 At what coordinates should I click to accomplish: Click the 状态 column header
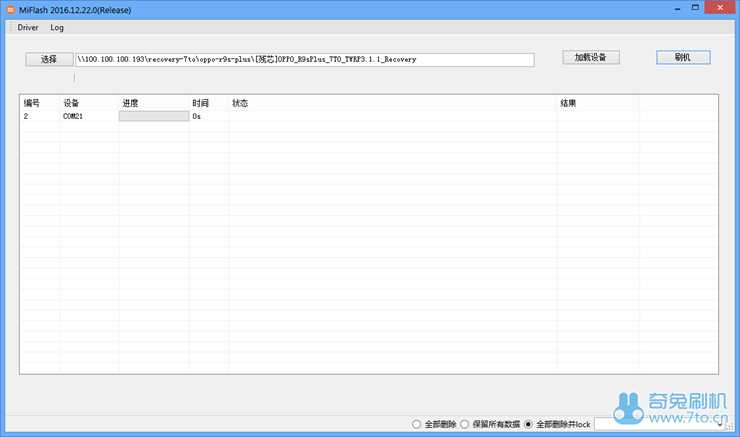pyautogui.click(x=240, y=103)
